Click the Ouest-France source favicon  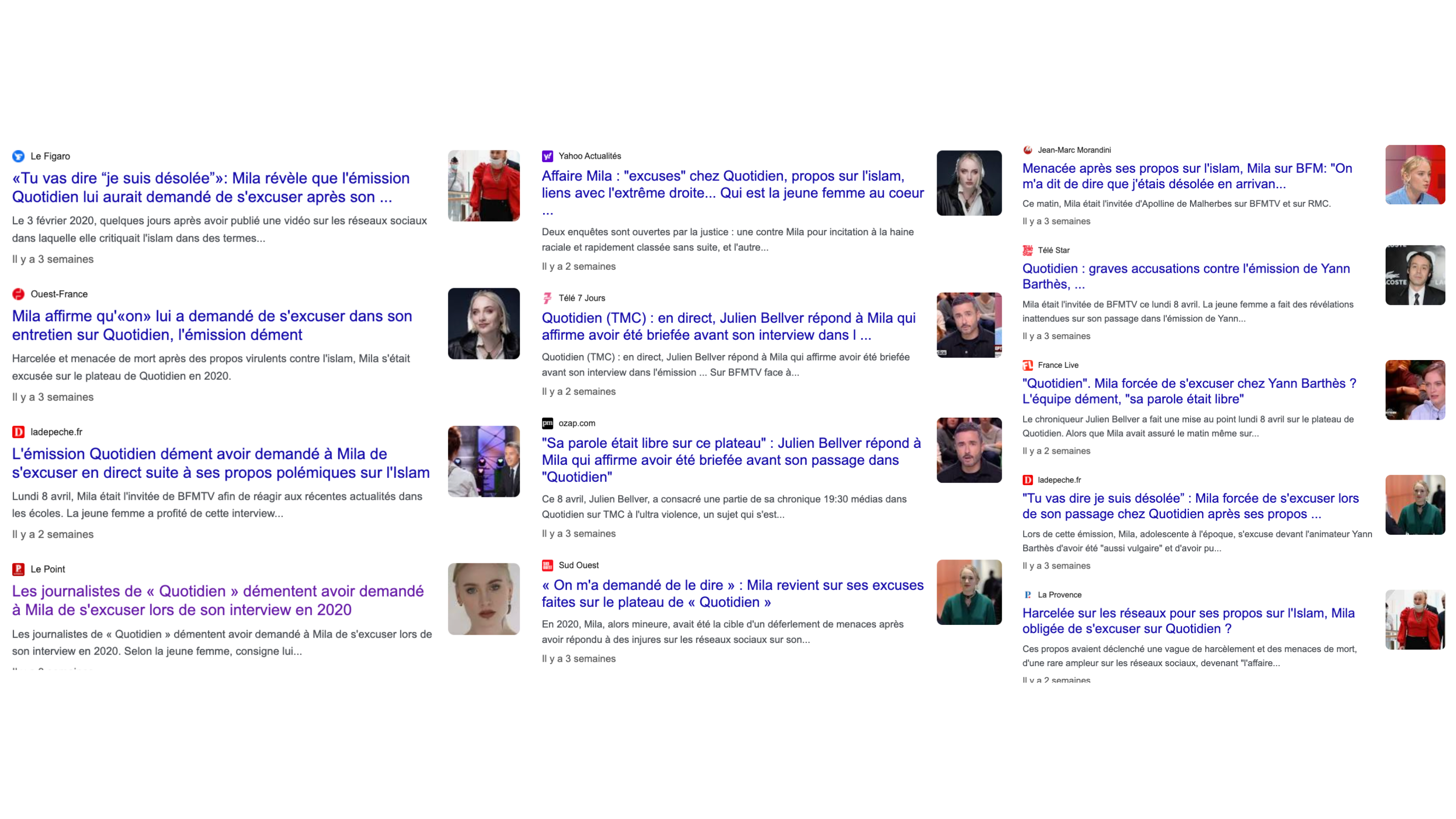coord(18,294)
